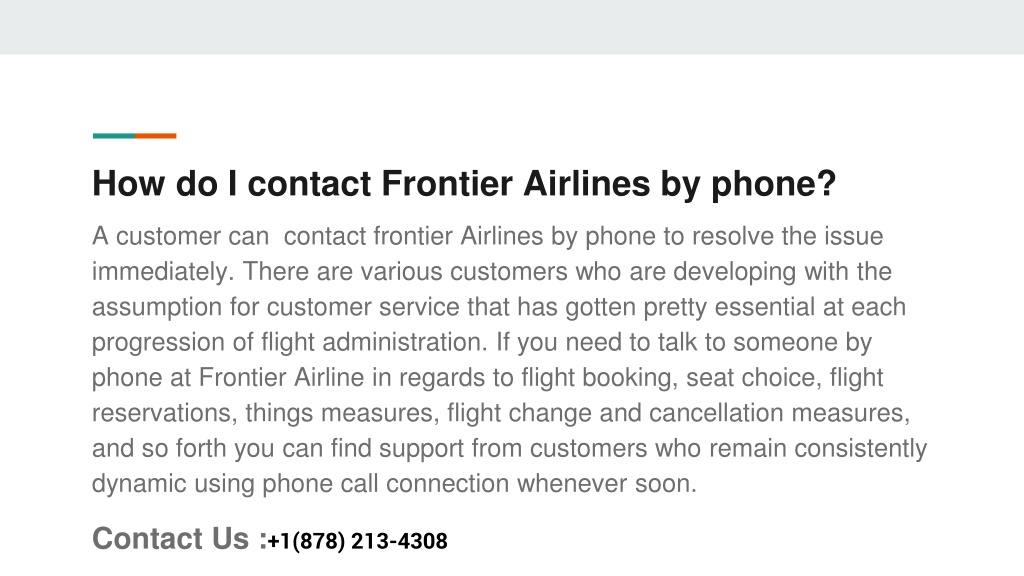1024x576 pixels.
Task: Click the teal segment of the accent bar
Action: [114, 136]
